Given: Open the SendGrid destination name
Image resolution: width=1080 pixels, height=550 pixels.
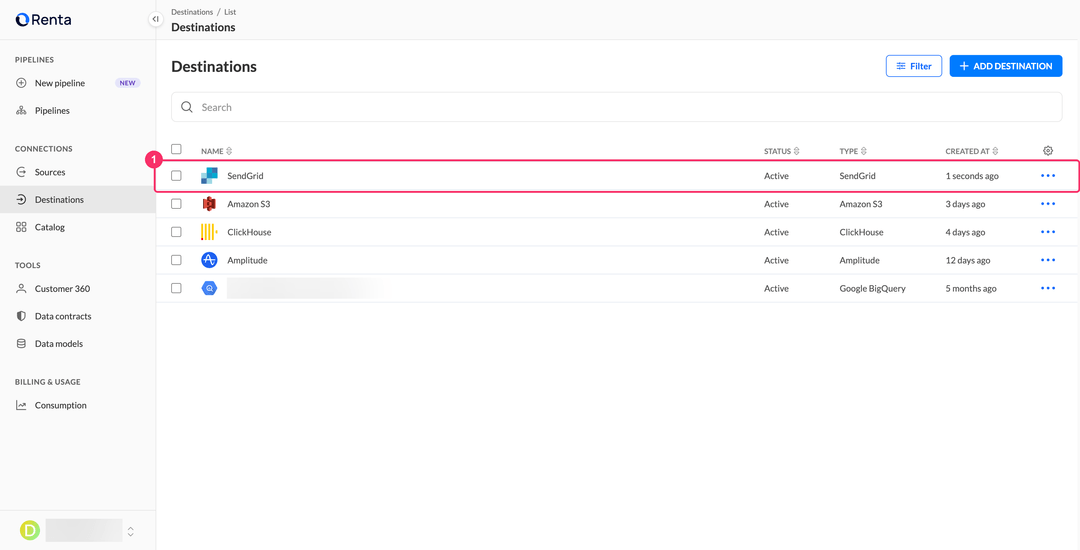Looking at the screenshot, I should pos(245,176).
